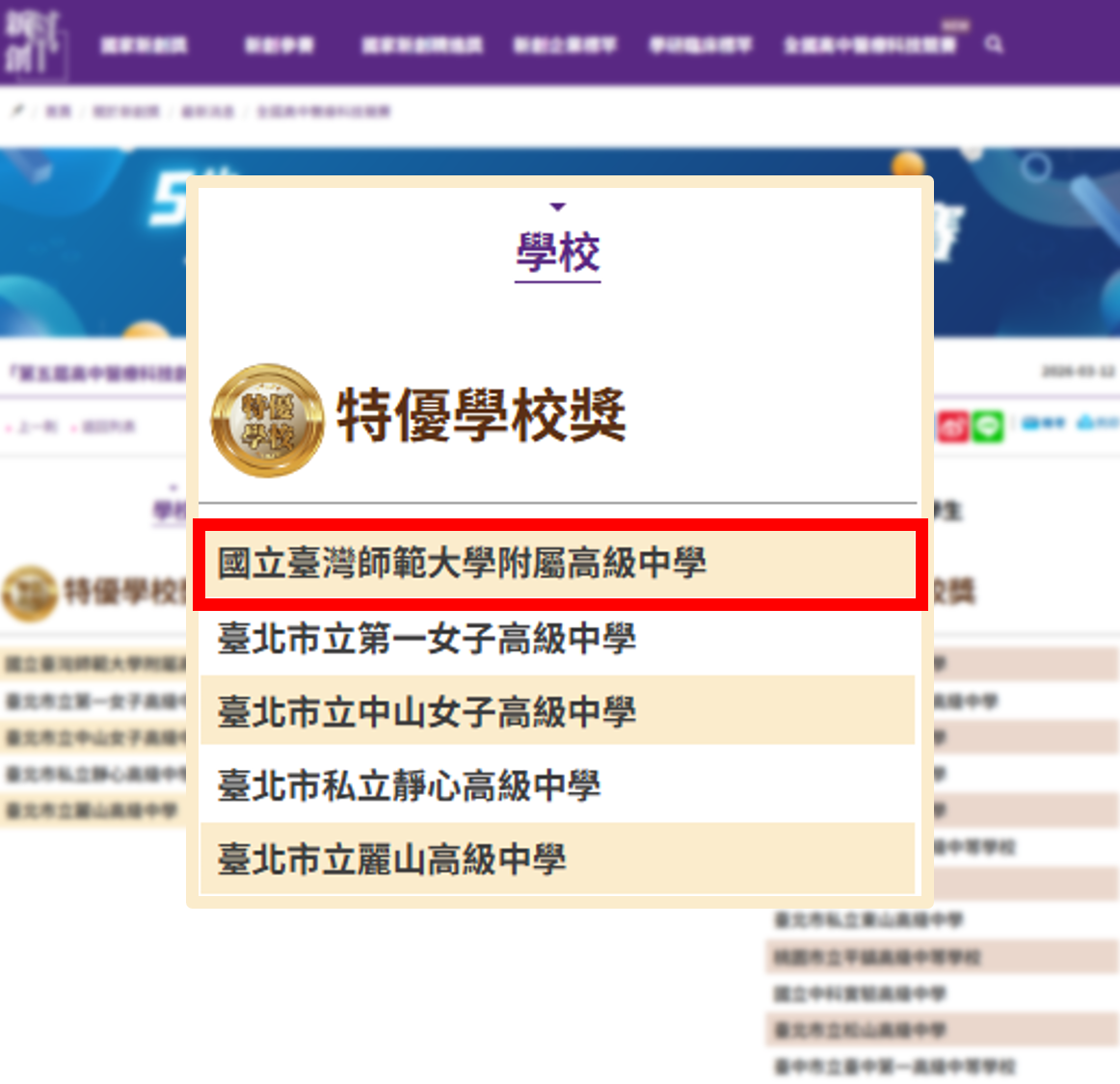This screenshot has width=1120, height=1084.
Task: Click 國立中科實驗高級中學 in background list
Action: pos(860,993)
